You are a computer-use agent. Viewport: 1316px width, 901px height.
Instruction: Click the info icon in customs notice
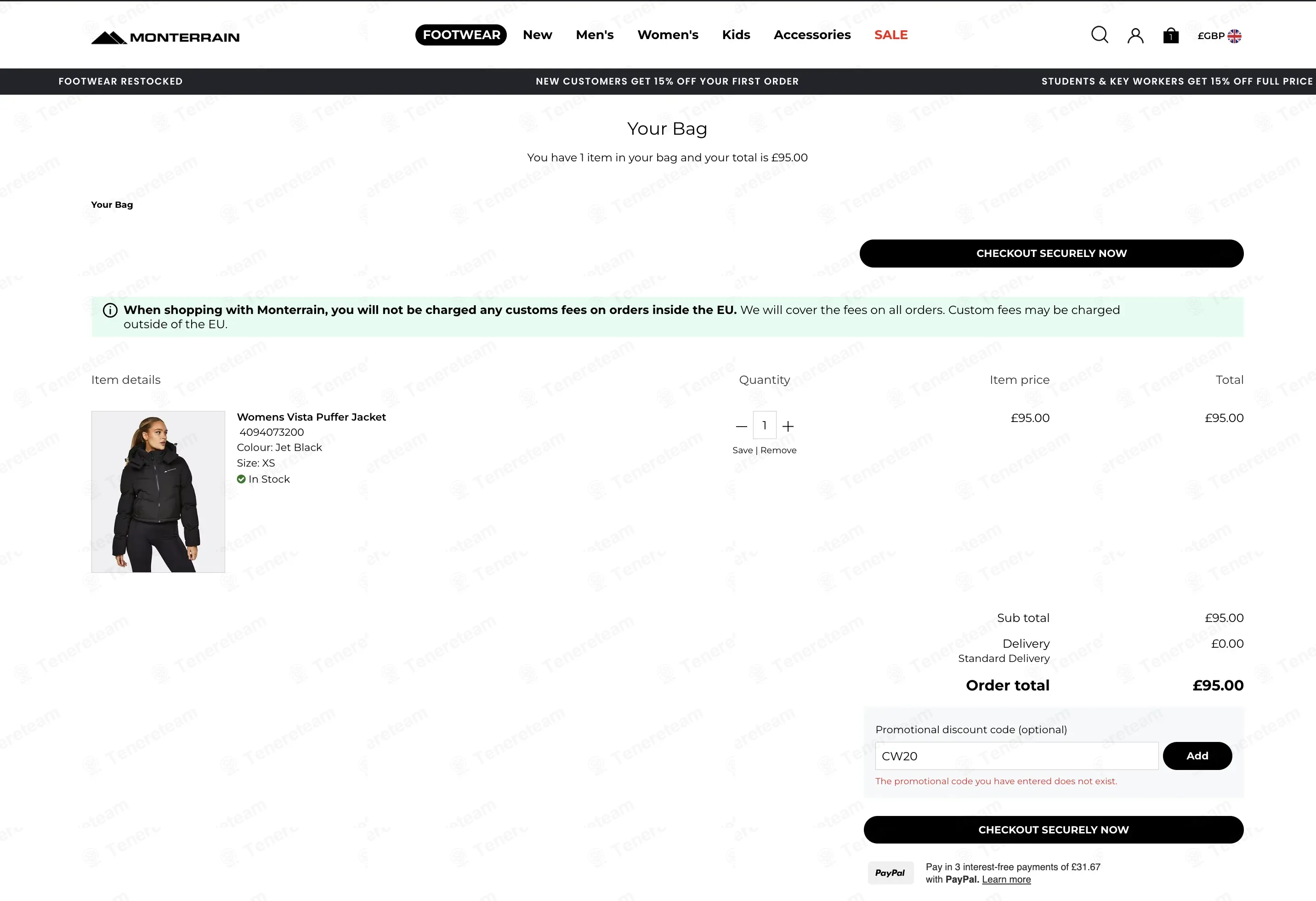point(110,311)
